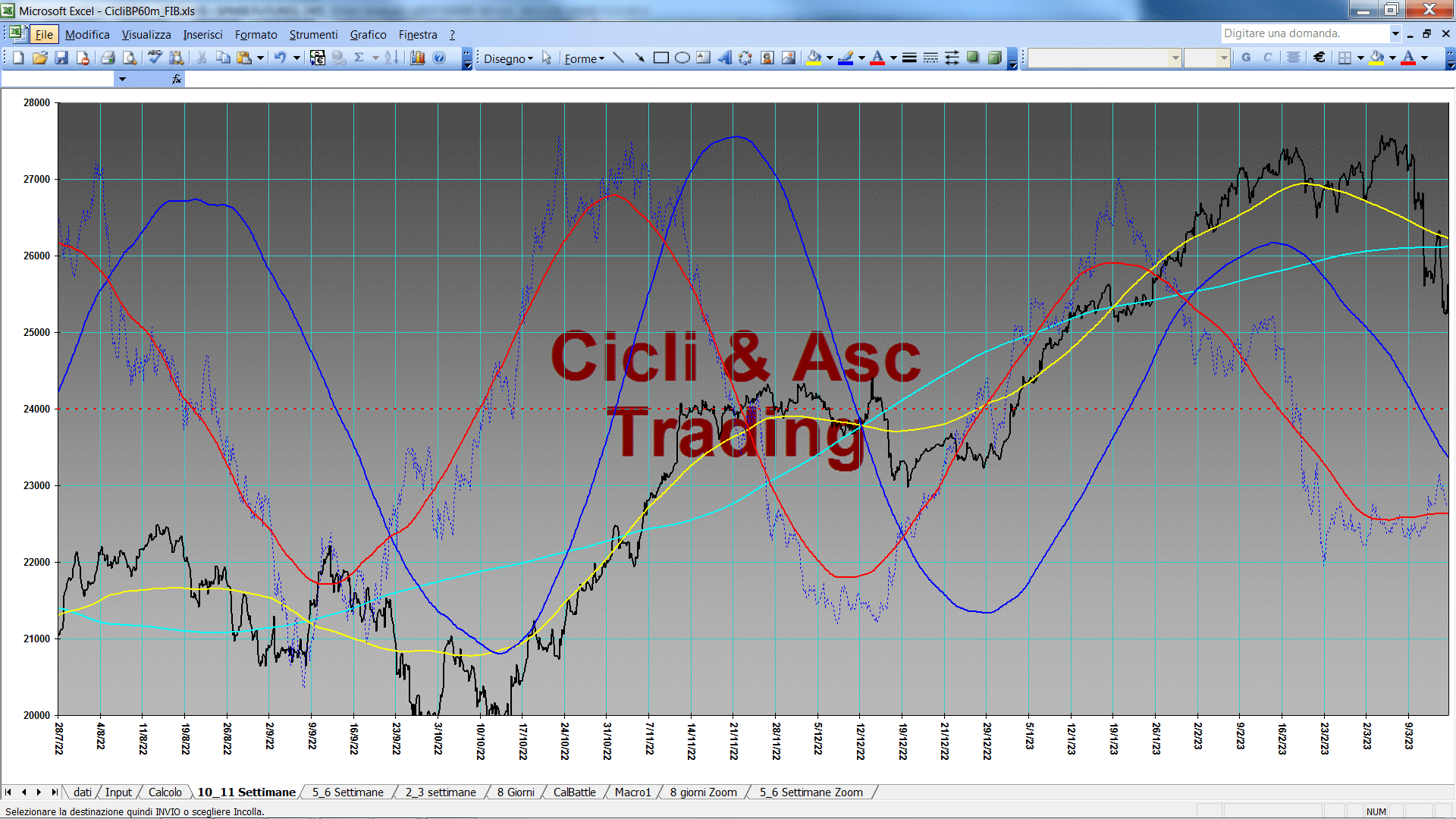The height and width of the screenshot is (819, 1456).
Task: Select the Arrow drawing tool
Action: [x=639, y=58]
